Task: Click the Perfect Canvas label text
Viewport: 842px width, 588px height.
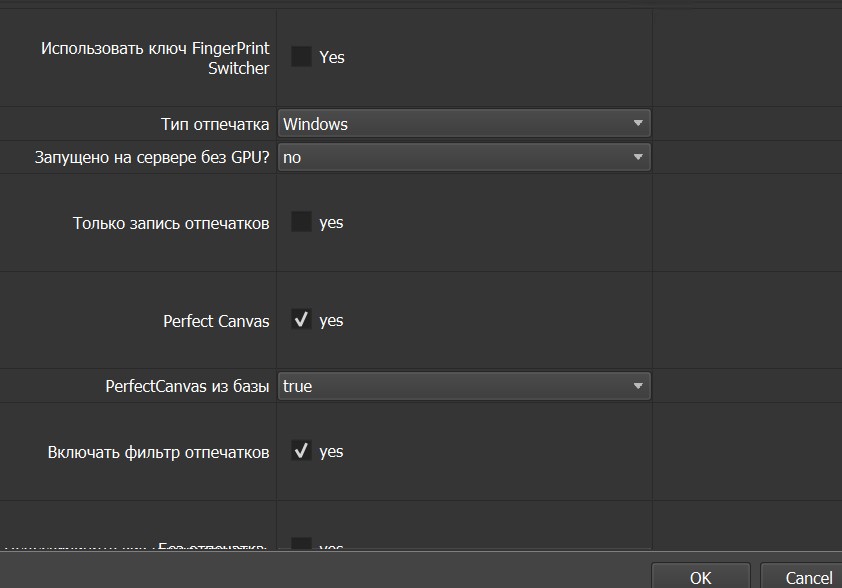Action: coord(216,321)
